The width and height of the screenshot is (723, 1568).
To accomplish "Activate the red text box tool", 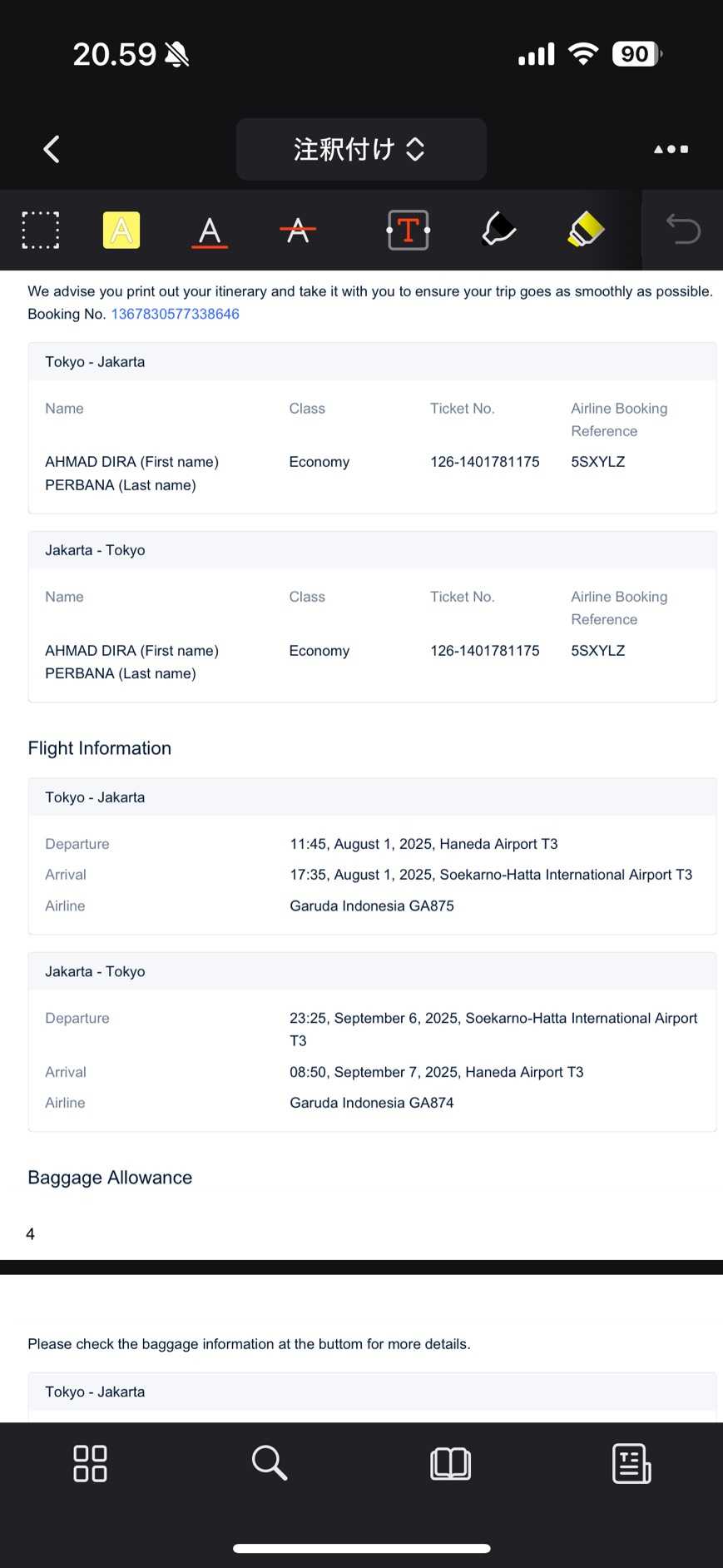I will click(x=408, y=231).
